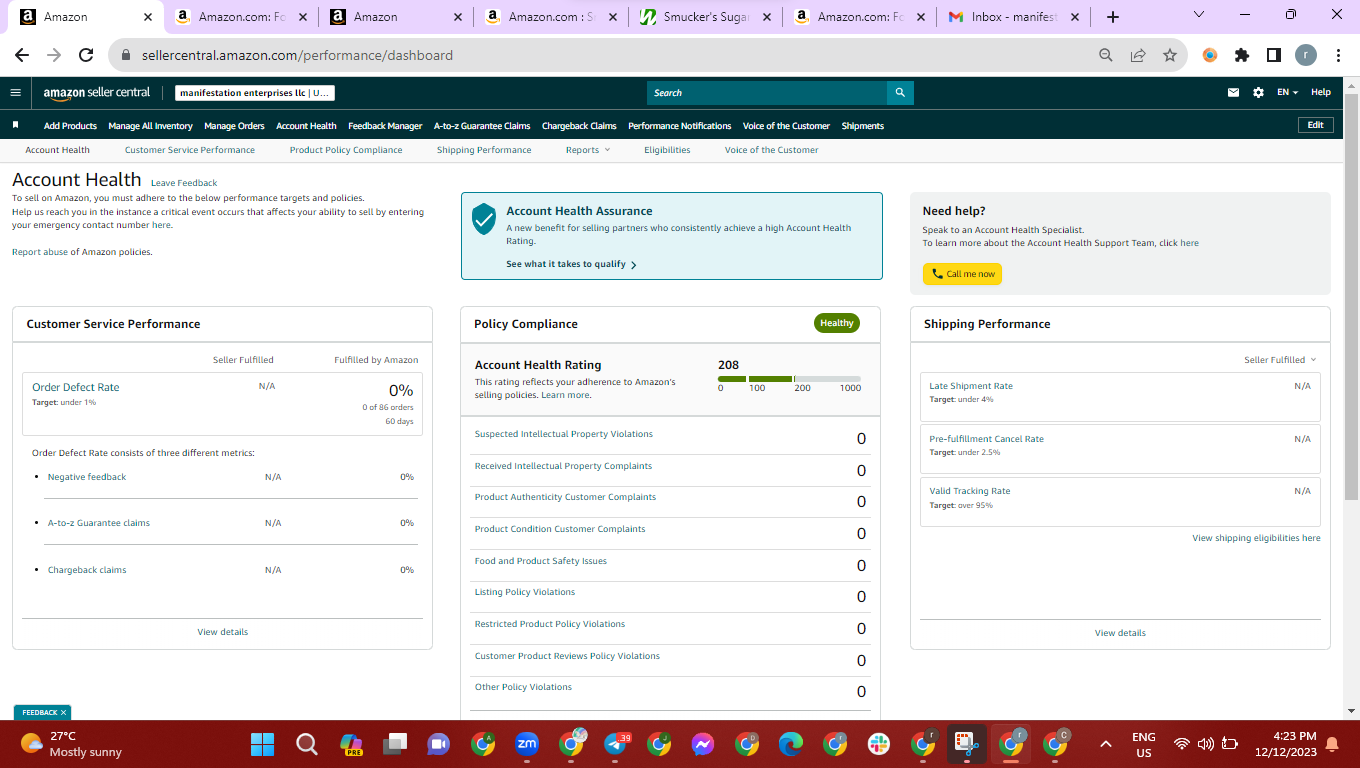This screenshot has width=1360, height=768.
Task: Click View shipping eligibilities here link
Action: pos(1256,538)
